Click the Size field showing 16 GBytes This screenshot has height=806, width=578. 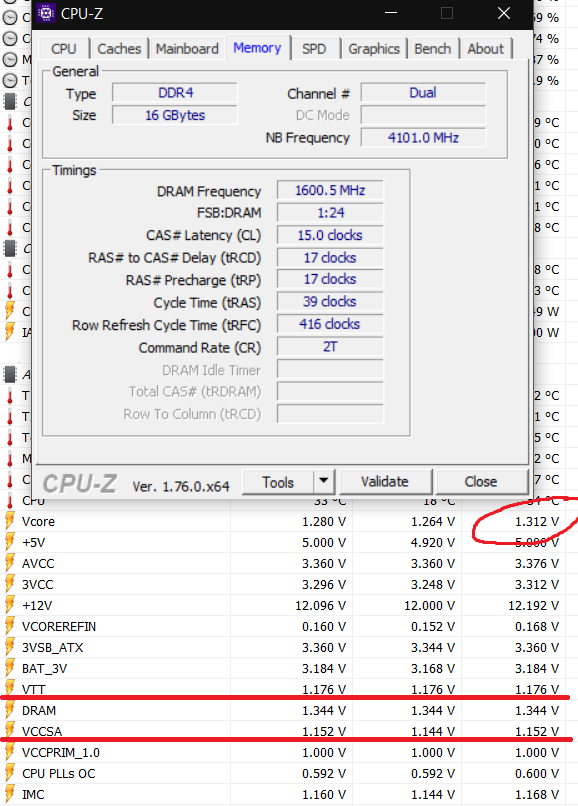tap(175, 115)
